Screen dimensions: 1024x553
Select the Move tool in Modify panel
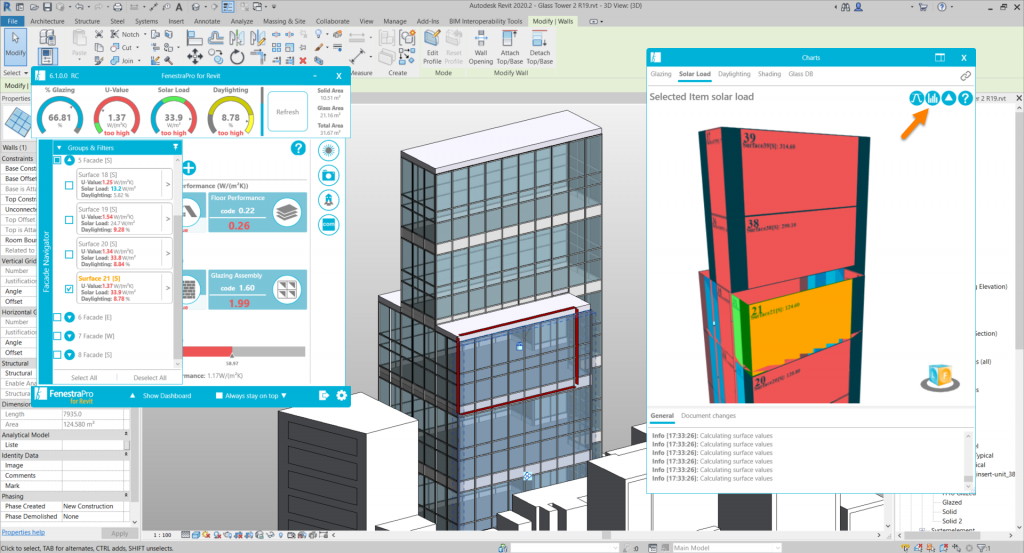pyautogui.click(x=195, y=56)
